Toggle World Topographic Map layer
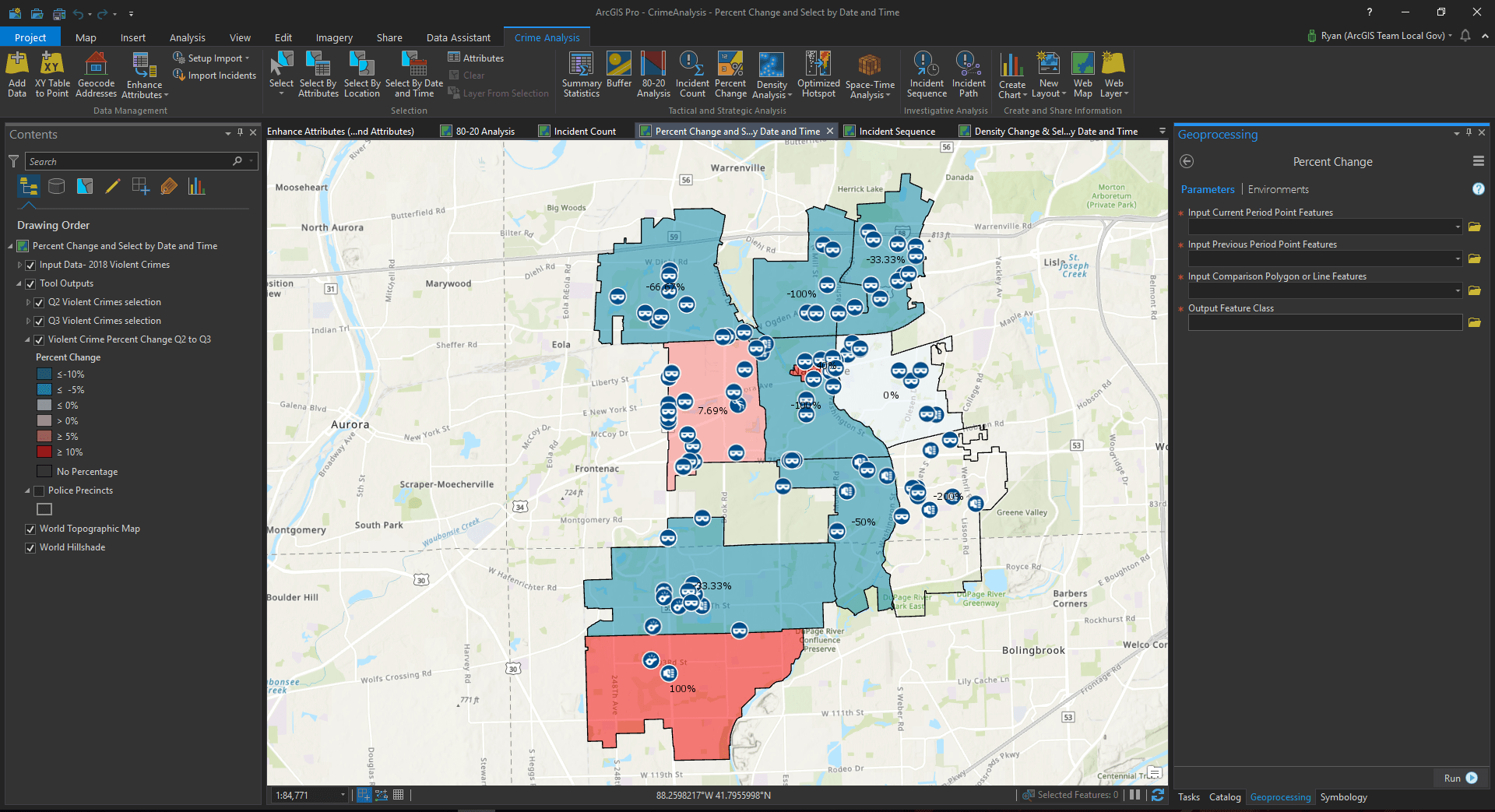Image resolution: width=1495 pixels, height=812 pixels. [30, 529]
